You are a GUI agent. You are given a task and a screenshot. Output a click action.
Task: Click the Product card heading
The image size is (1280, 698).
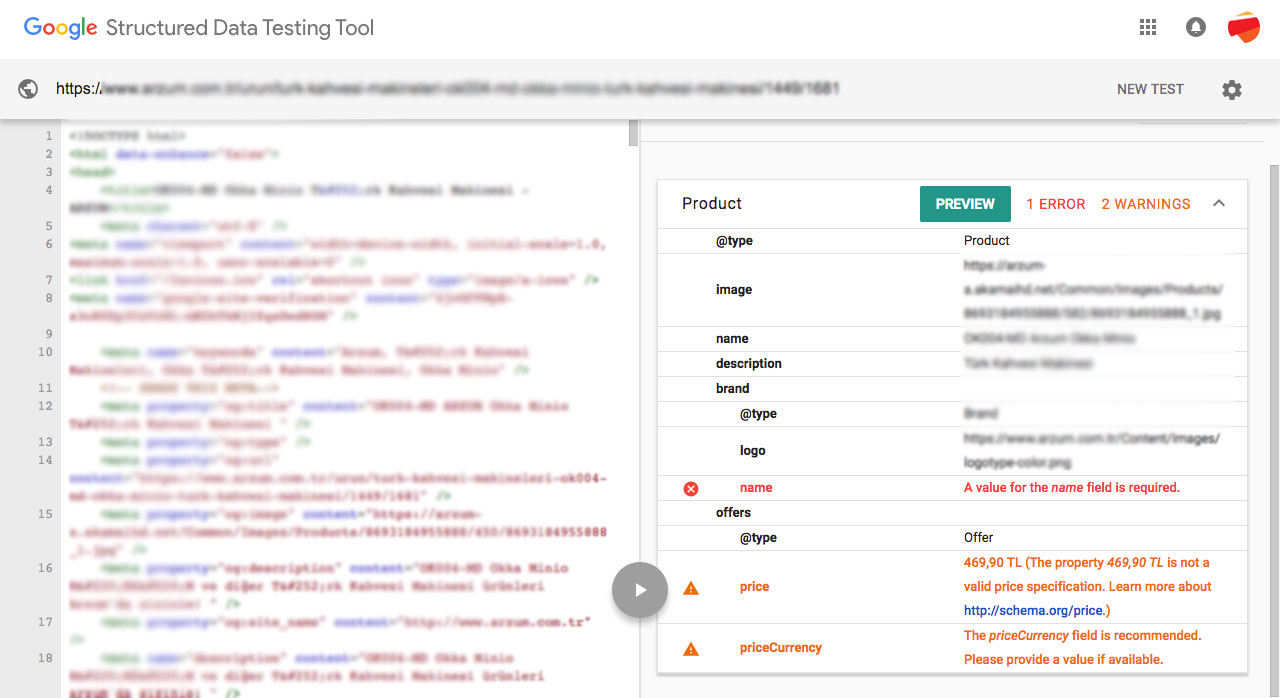712,203
